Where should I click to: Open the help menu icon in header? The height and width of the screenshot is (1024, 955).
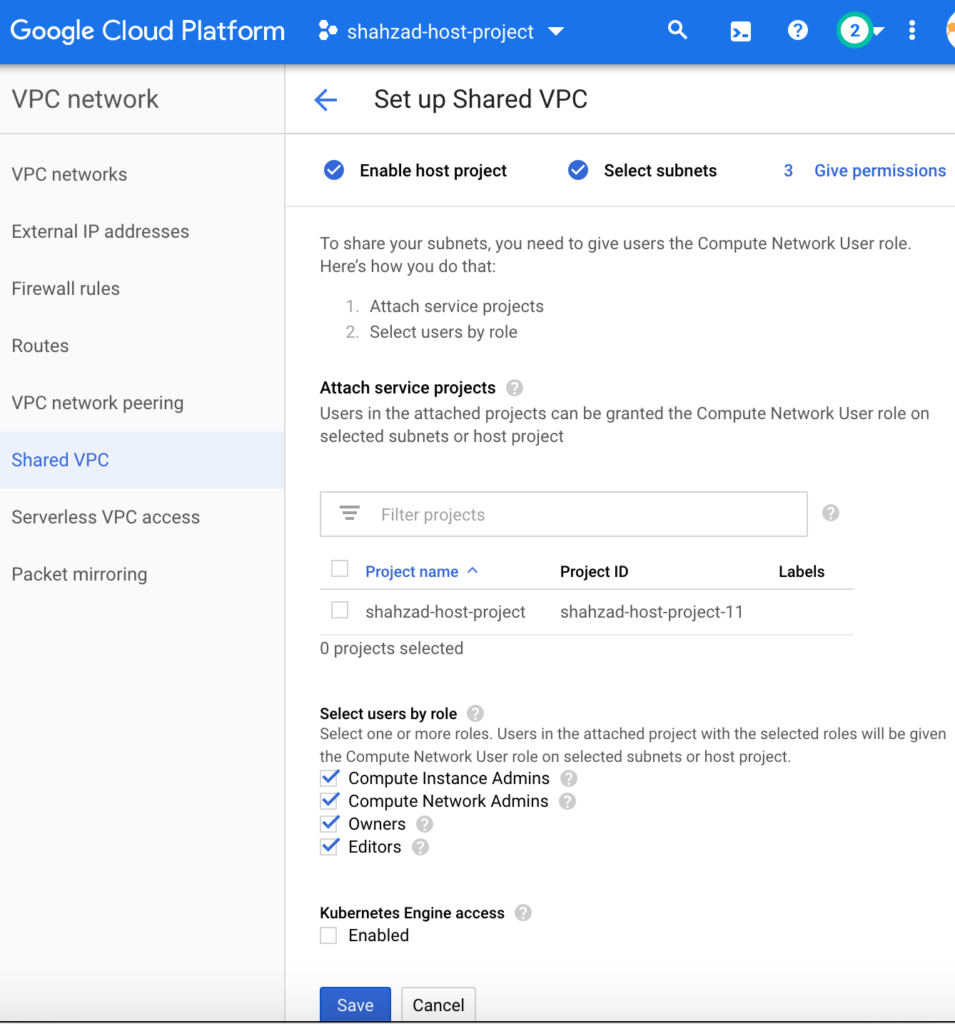797,31
